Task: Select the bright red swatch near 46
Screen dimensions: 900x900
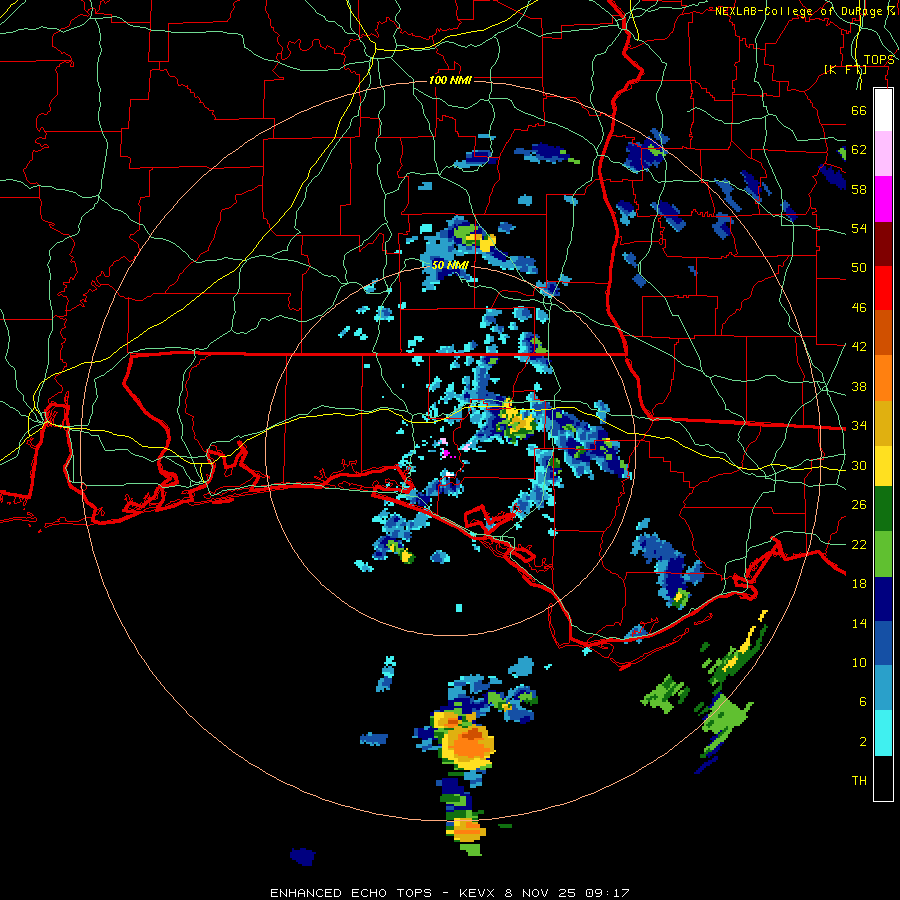Action: pos(883,288)
